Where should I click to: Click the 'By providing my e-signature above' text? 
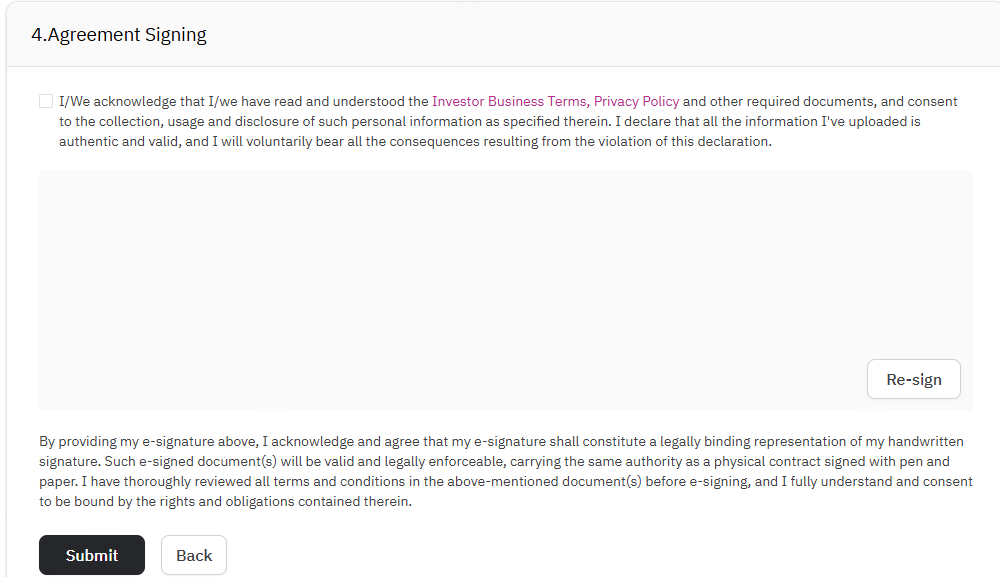point(150,441)
